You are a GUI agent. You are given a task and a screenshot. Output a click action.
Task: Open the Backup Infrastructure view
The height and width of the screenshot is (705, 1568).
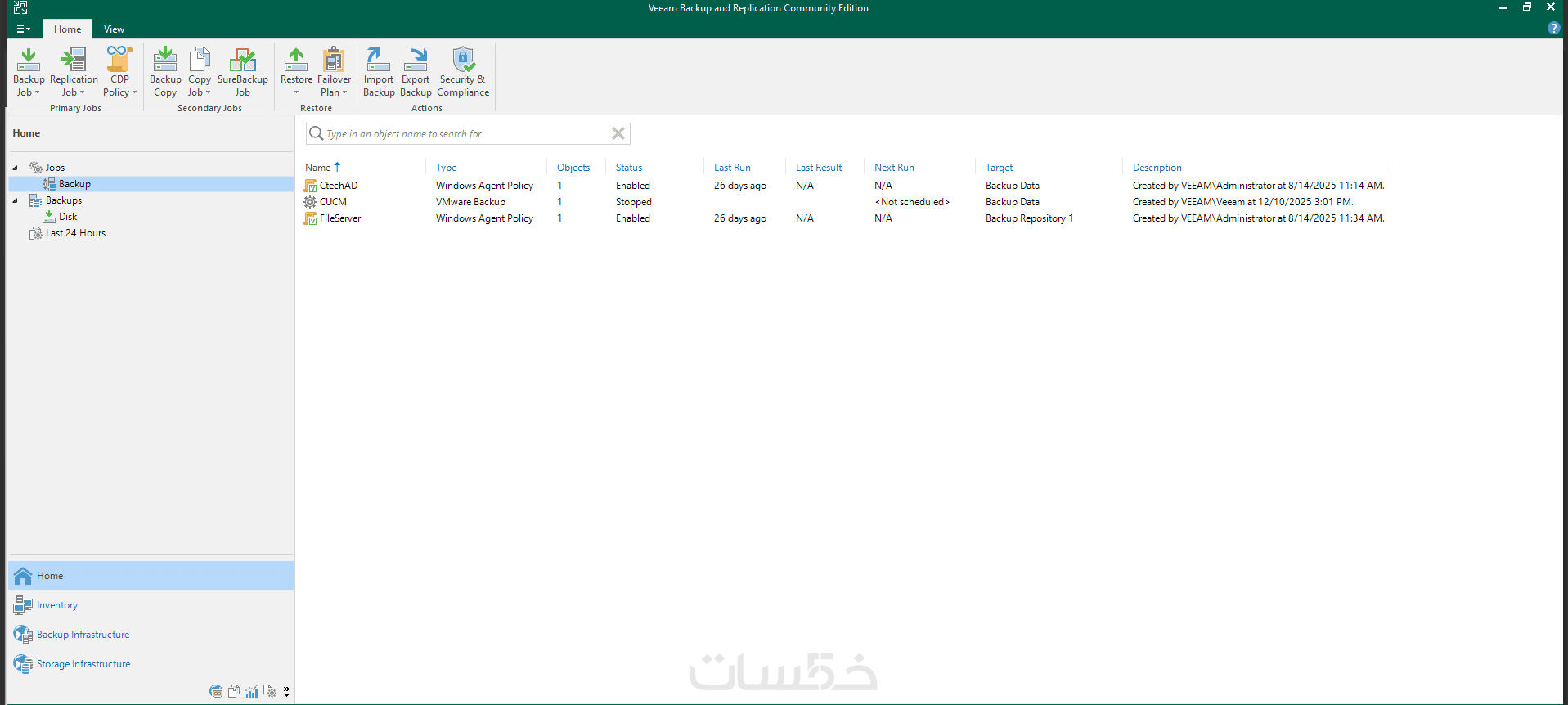[151, 635]
